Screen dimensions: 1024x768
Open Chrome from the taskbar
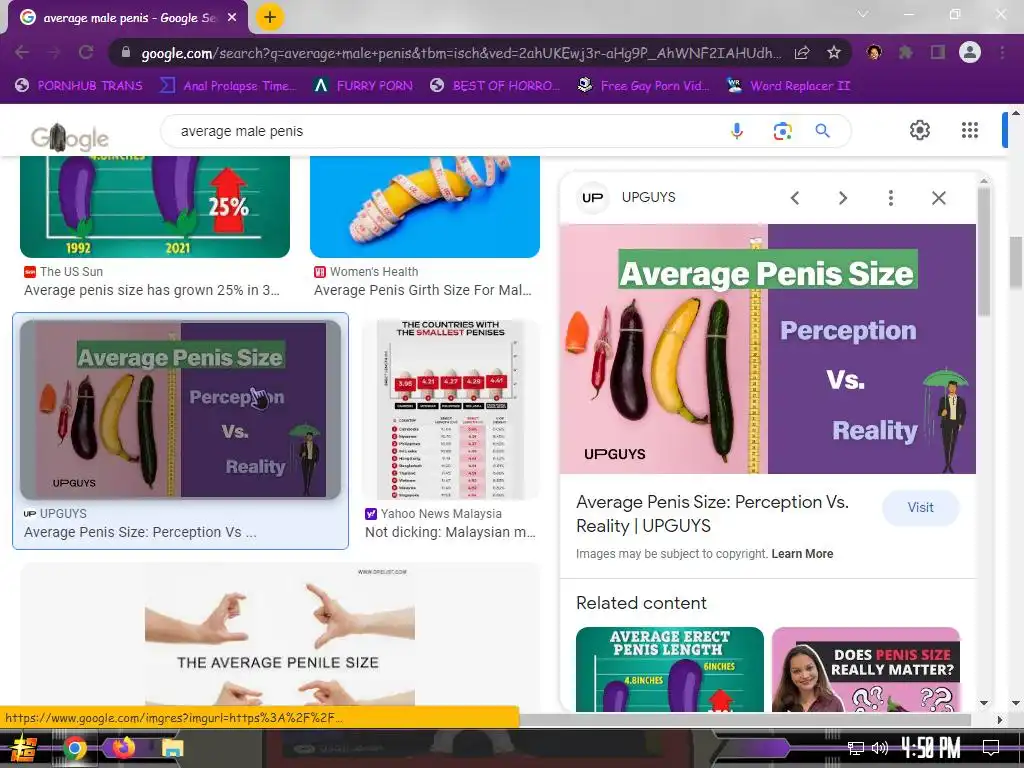click(x=74, y=748)
